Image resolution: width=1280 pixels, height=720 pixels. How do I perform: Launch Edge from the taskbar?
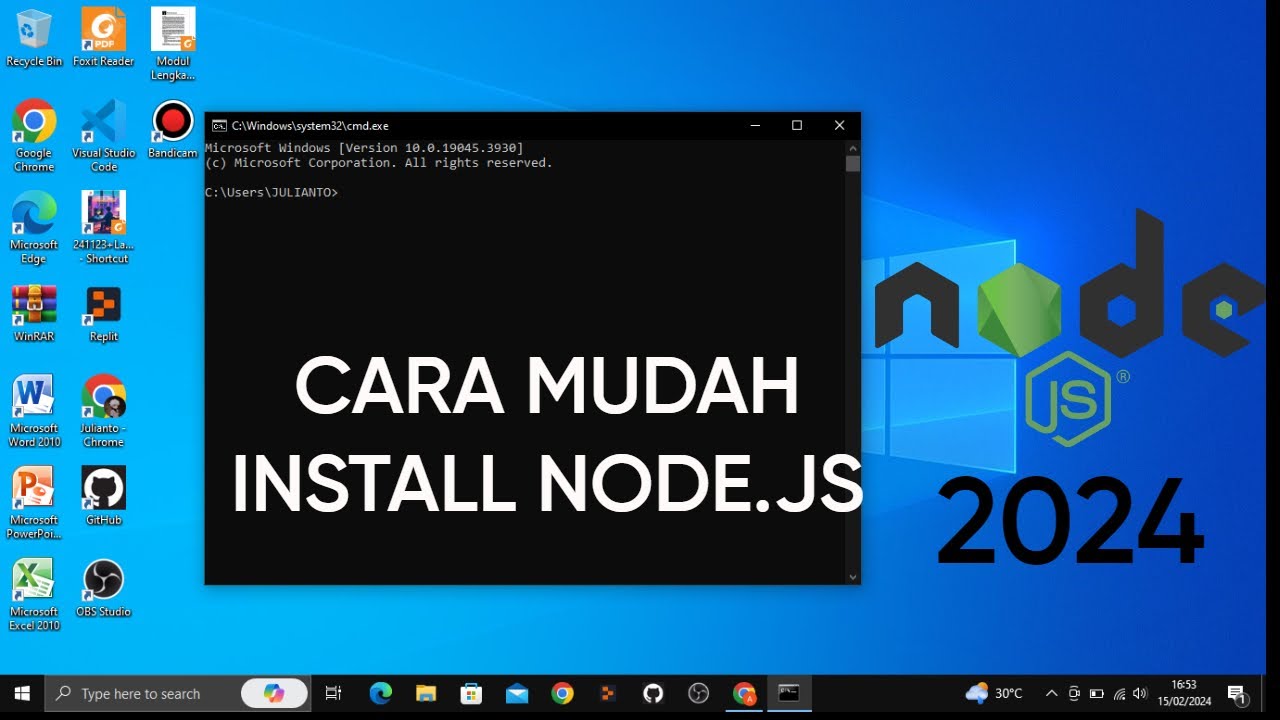380,693
